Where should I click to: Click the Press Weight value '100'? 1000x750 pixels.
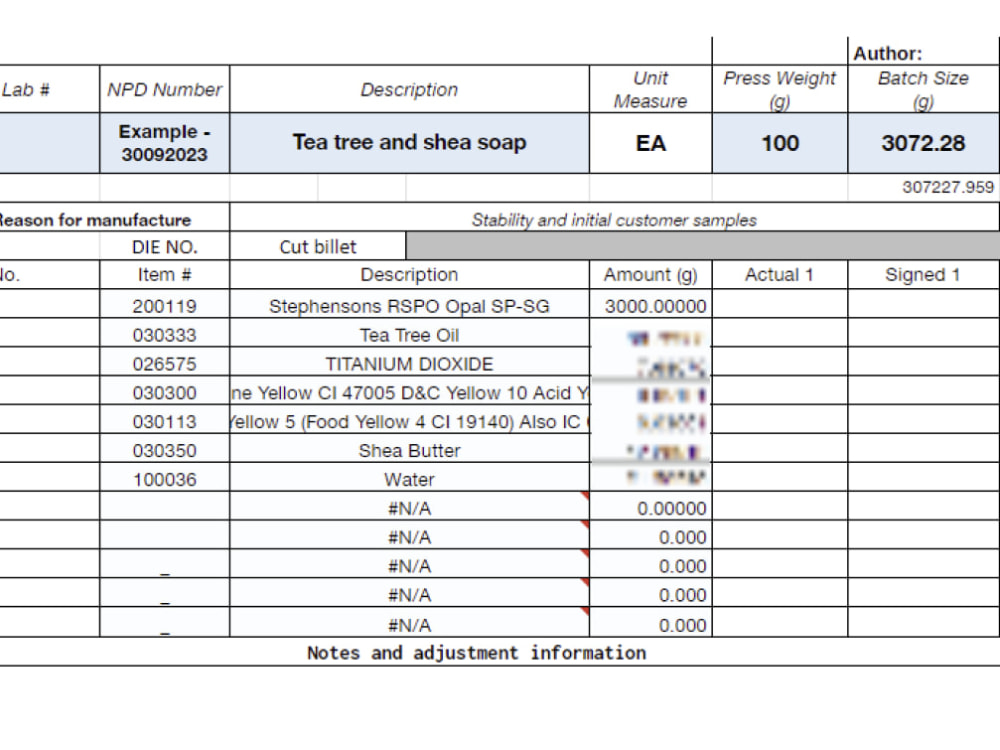point(779,143)
